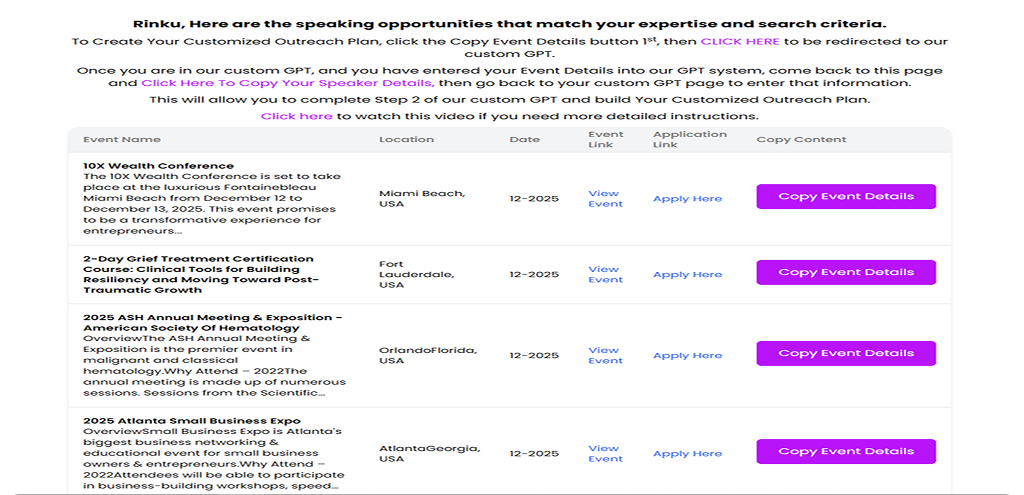Apply Here for 2025 ASH Annual Meeting
This screenshot has height=495, width=1024.
pyautogui.click(x=687, y=355)
